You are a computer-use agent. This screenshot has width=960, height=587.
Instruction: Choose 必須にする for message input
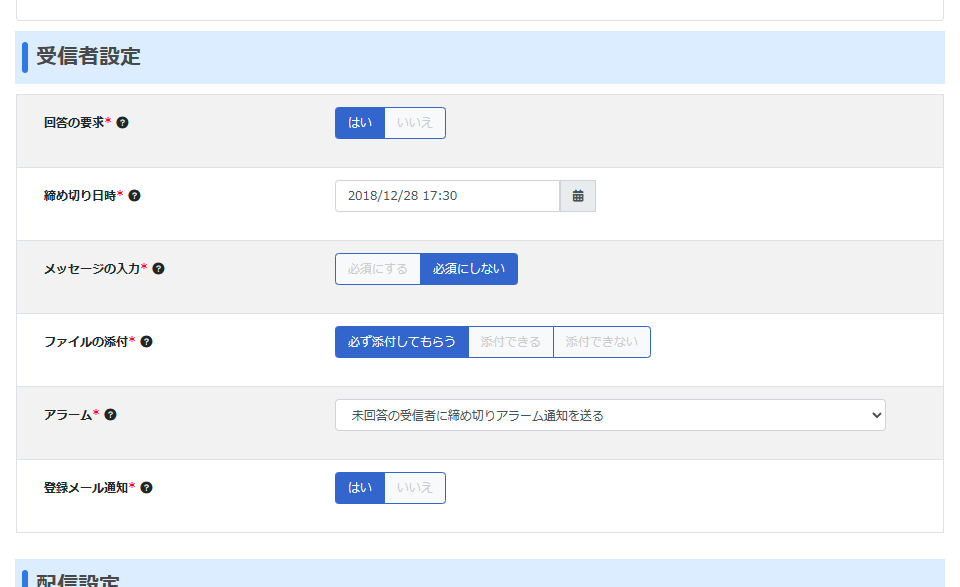378,269
